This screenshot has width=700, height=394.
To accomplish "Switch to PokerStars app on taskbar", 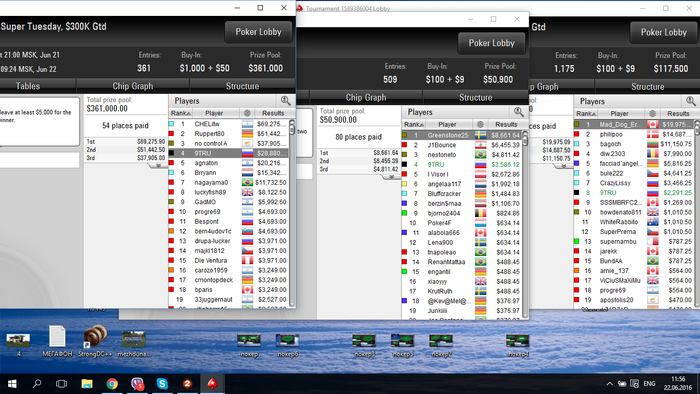I will (x=212, y=384).
